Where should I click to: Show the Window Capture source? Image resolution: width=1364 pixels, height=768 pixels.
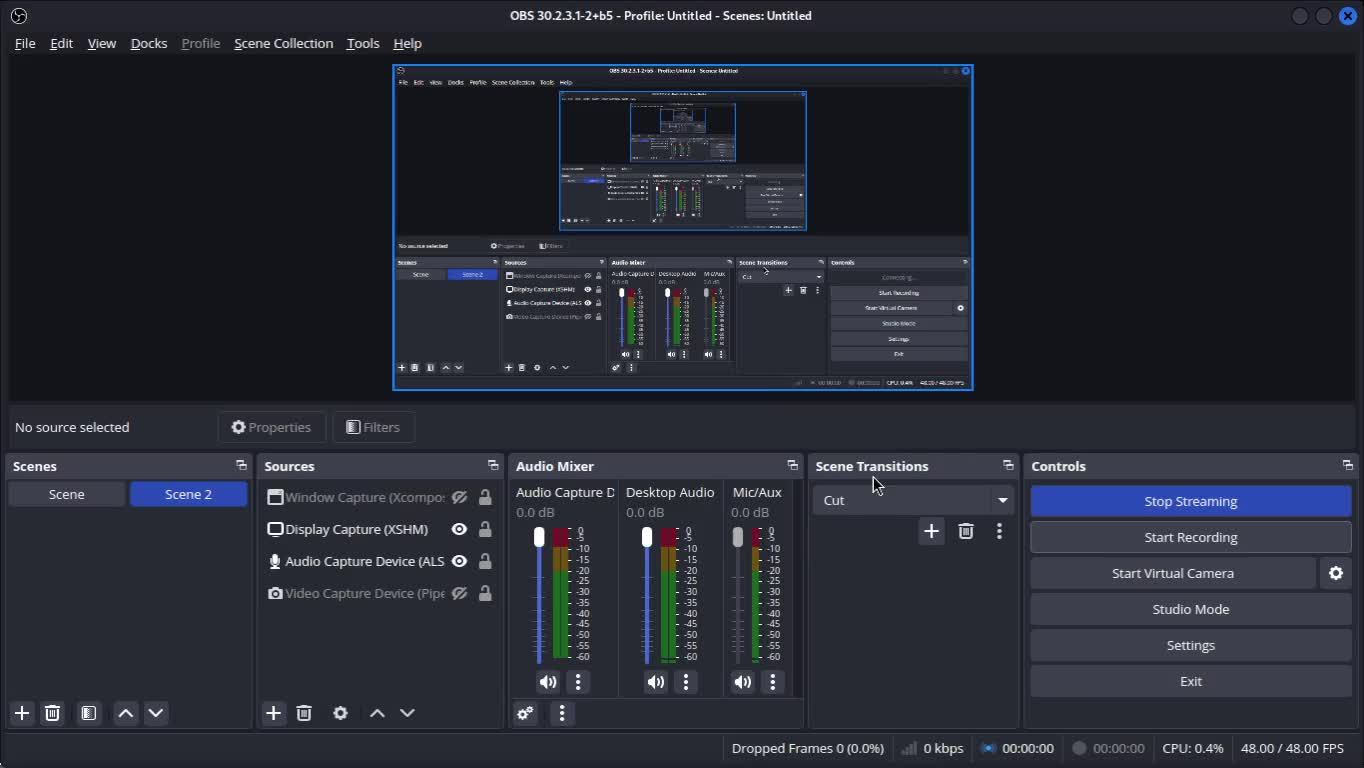(459, 497)
